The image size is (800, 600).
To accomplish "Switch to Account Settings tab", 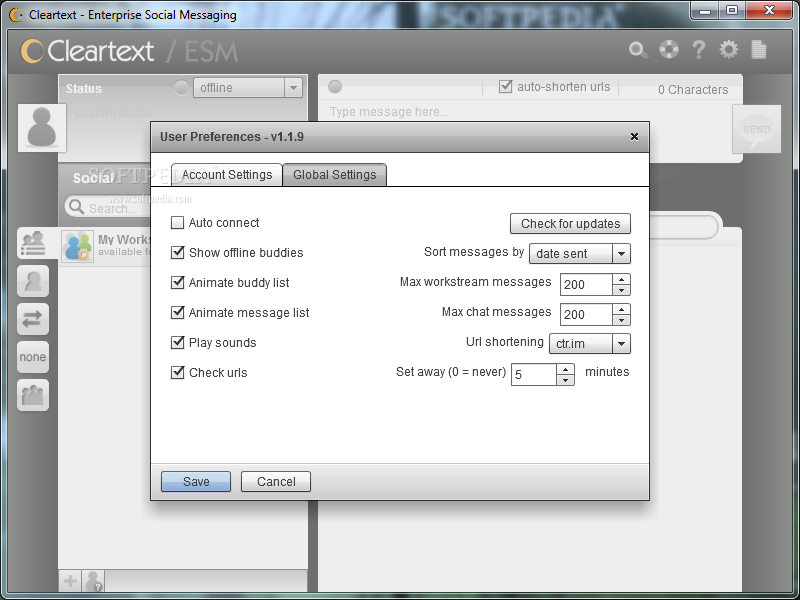I will (227, 175).
